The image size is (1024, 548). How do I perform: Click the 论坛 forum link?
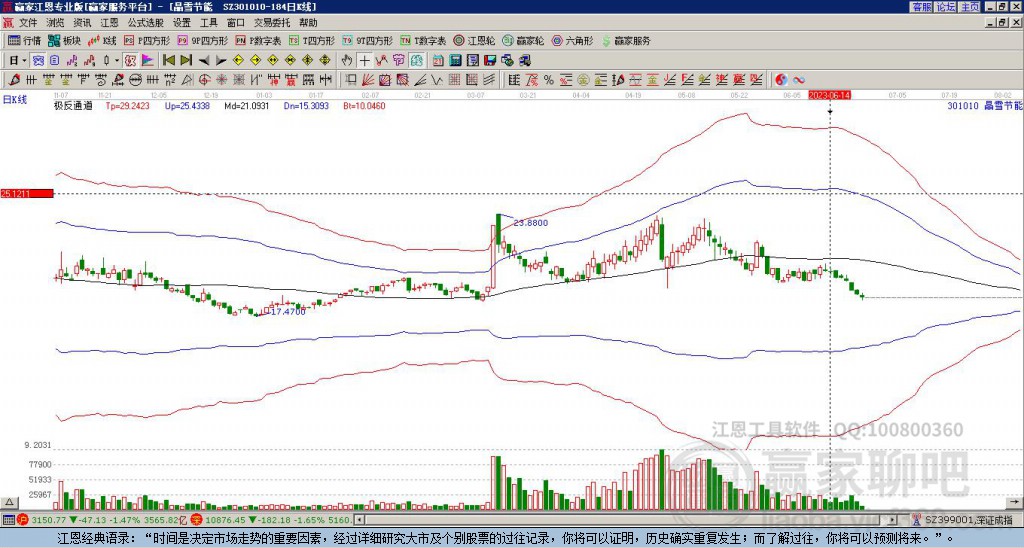(946, 7)
